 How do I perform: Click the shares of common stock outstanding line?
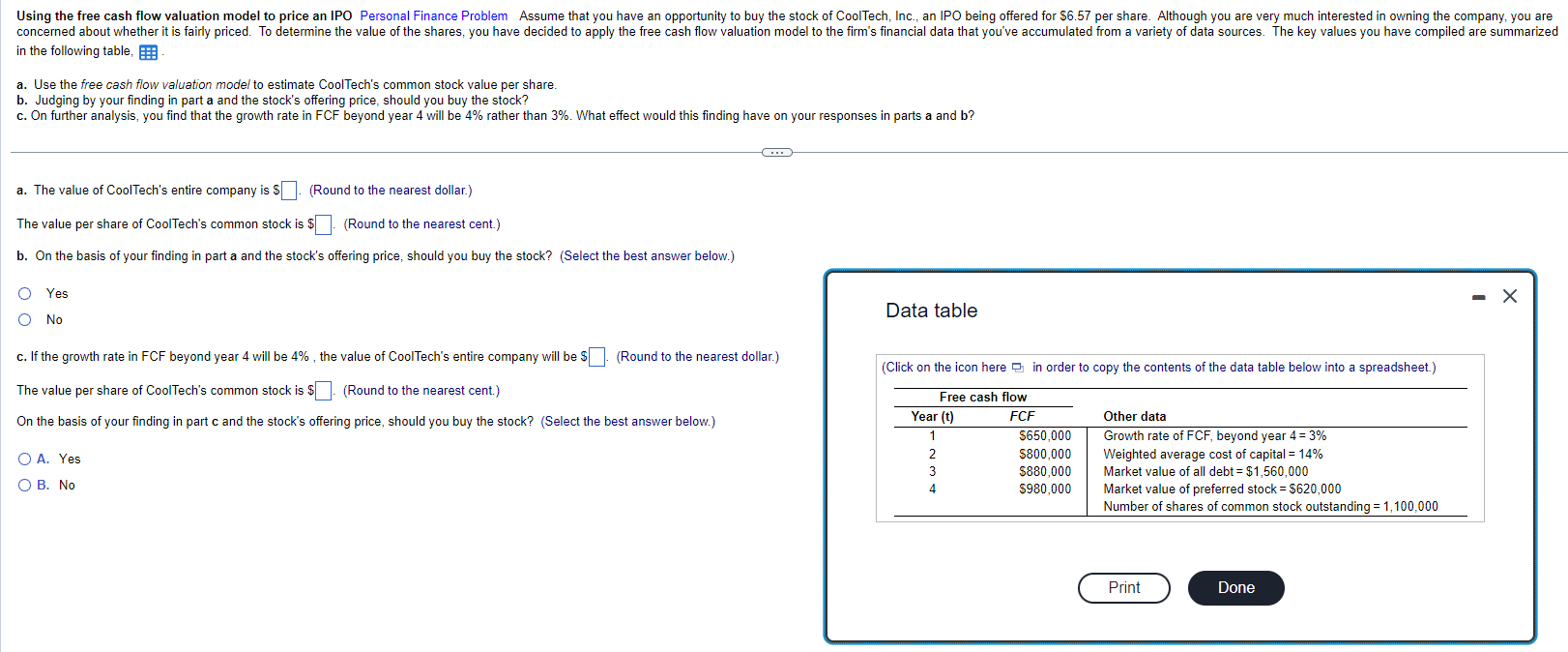click(x=1270, y=506)
